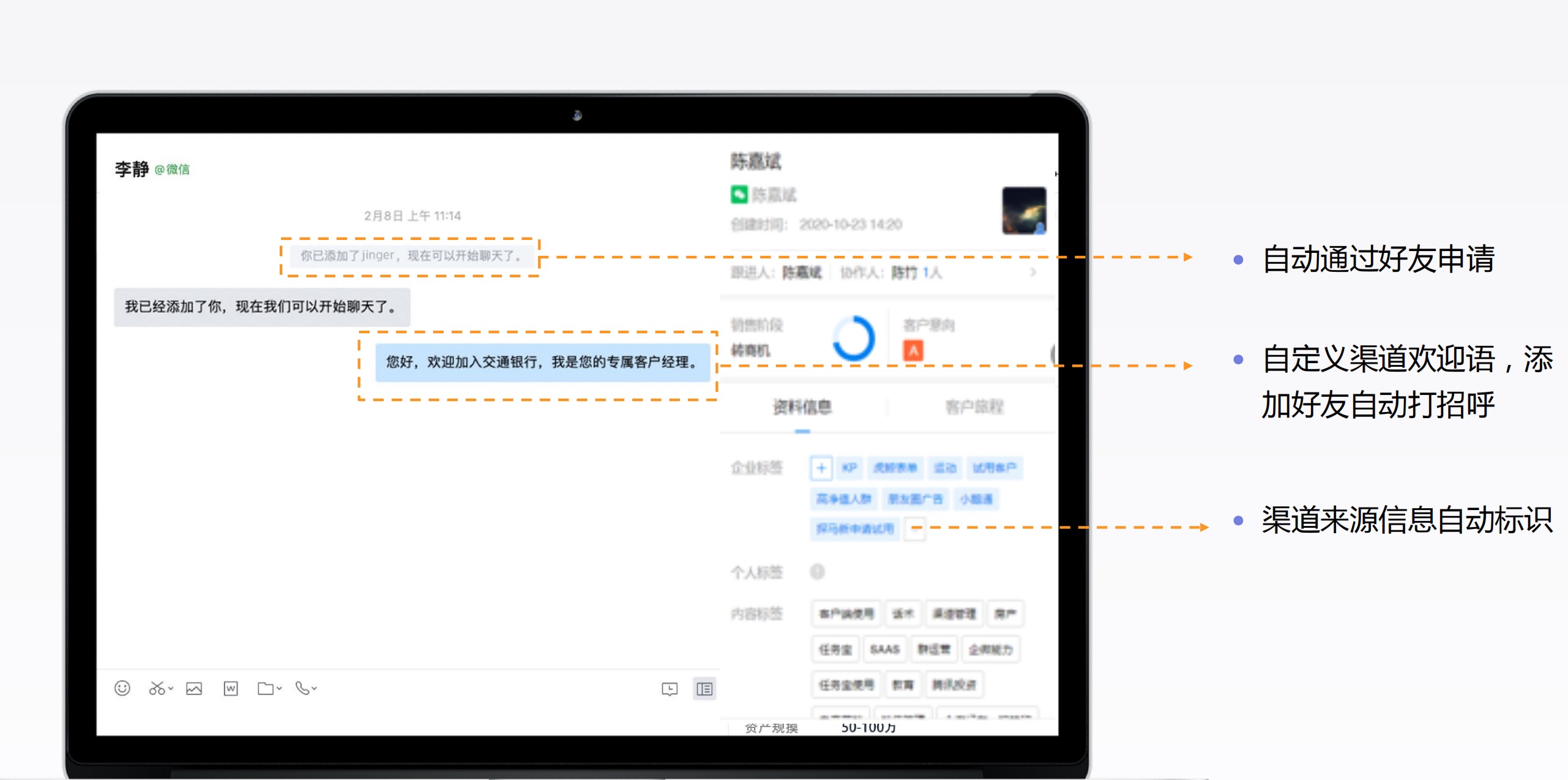Expand the dropdown arrow beside the phone
Viewport: 1568px width, 780px height.
pyautogui.click(x=314, y=688)
